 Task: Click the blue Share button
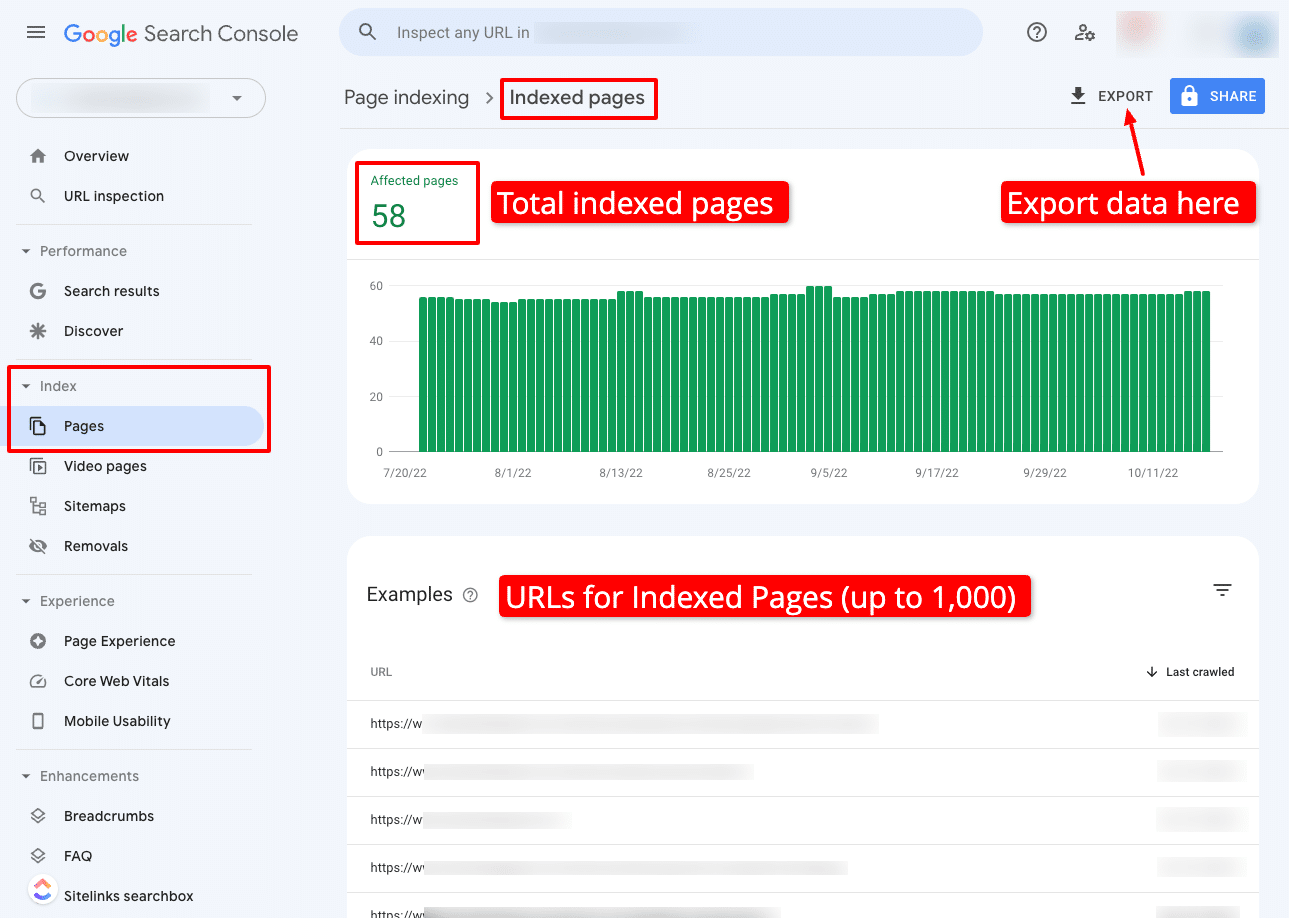pyautogui.click(x=1217, y=97)
